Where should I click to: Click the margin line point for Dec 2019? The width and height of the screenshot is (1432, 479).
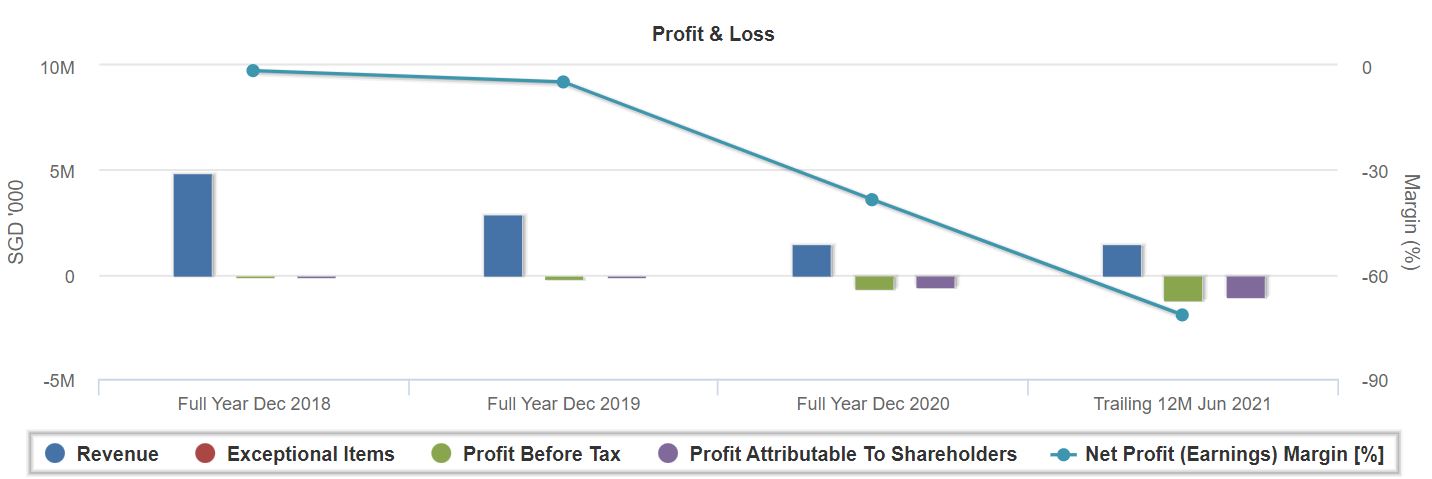563,82
